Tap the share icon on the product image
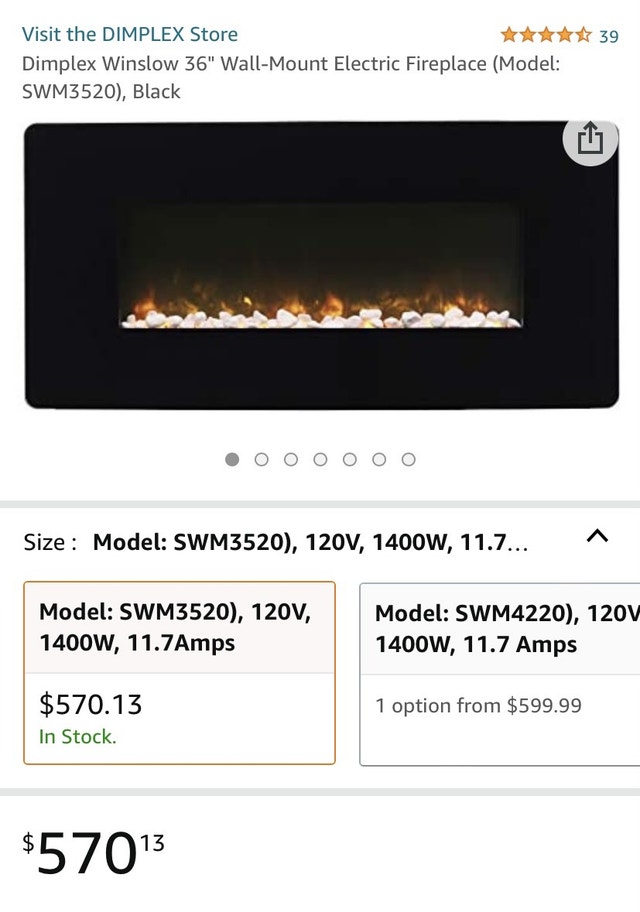This screenshot has width=640, height=912. click(590, 140)
